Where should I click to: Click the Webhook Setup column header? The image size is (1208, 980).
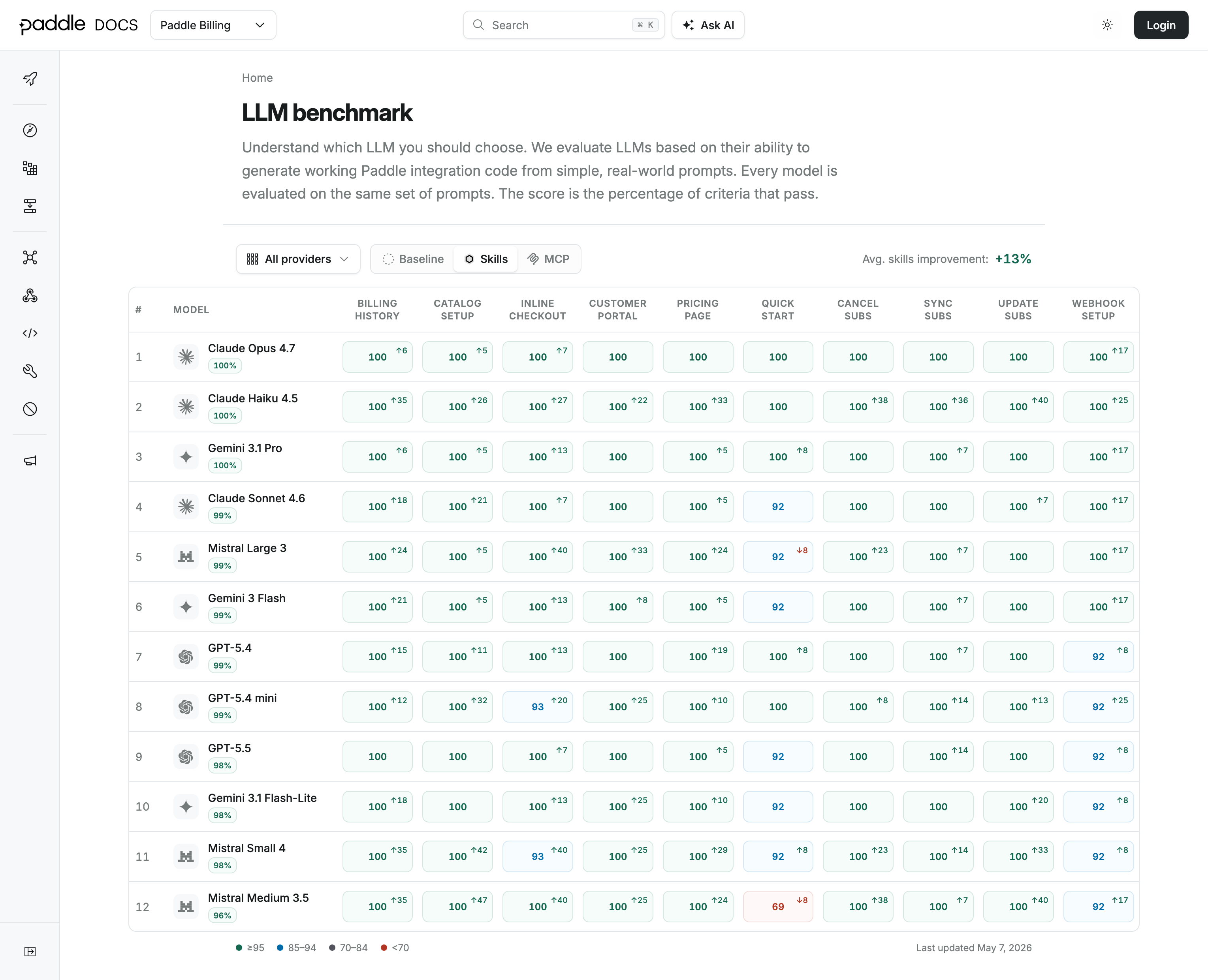click(1098, 309)
